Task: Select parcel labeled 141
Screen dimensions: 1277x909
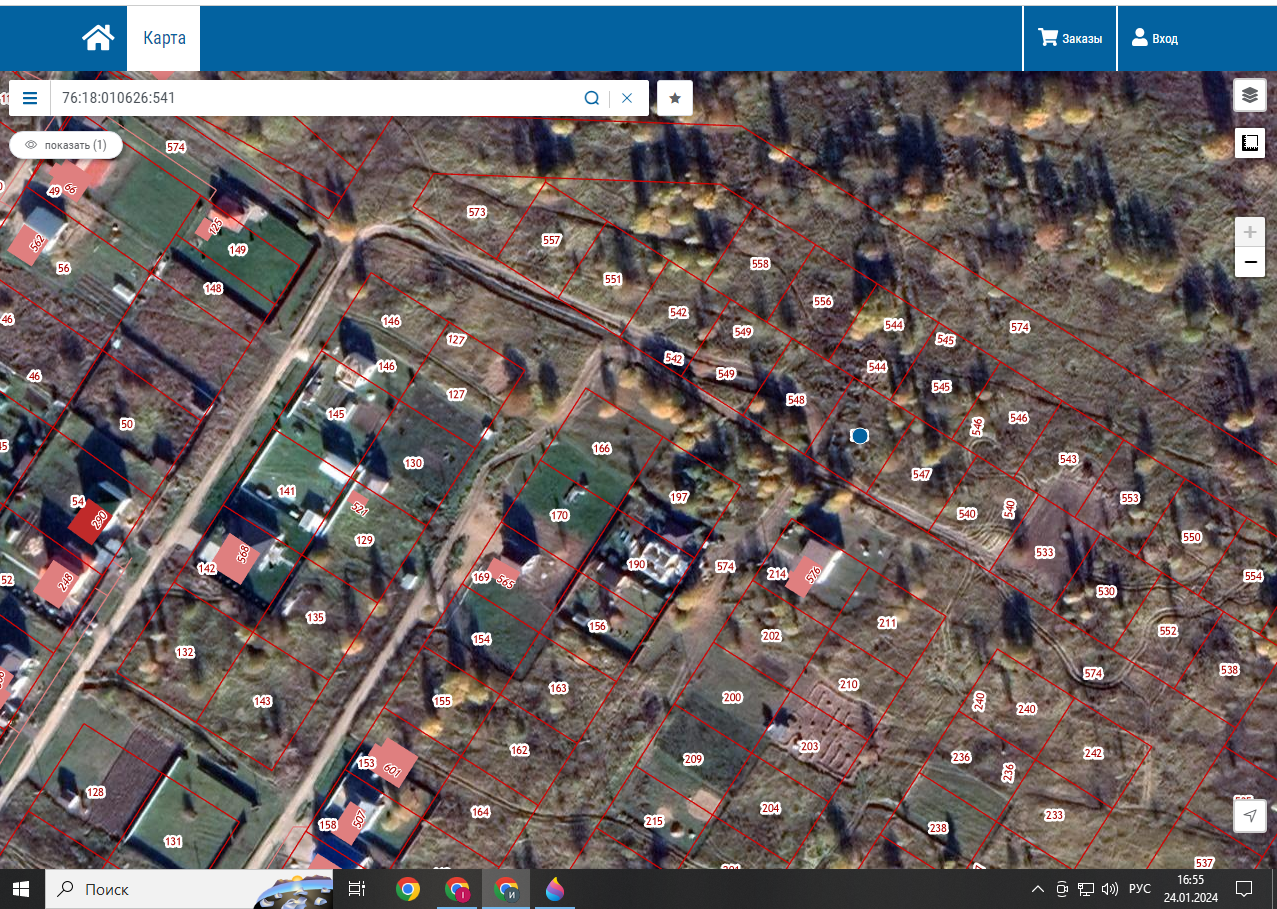Action: click(287, 491)
